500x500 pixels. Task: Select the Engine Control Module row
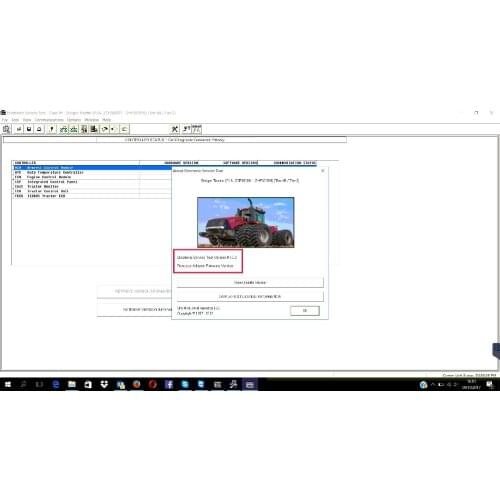[92, 177]
